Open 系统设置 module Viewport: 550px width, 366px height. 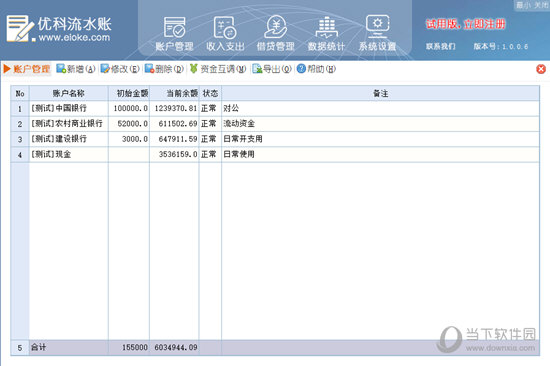377,34
